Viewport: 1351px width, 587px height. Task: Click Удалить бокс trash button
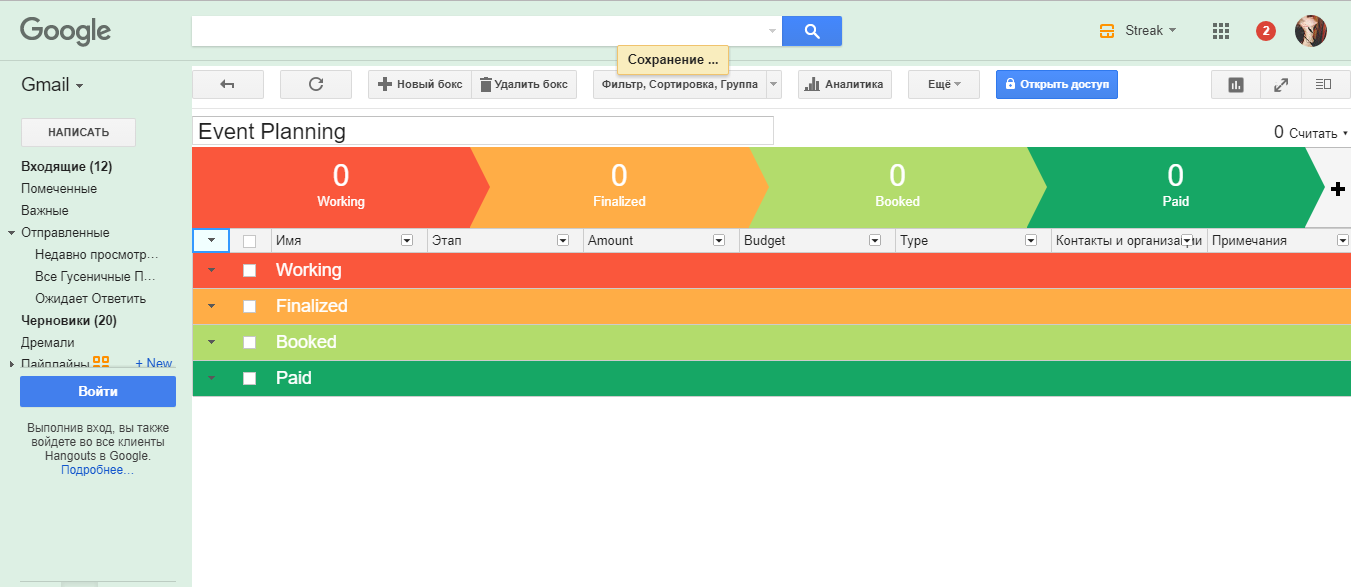524,85
